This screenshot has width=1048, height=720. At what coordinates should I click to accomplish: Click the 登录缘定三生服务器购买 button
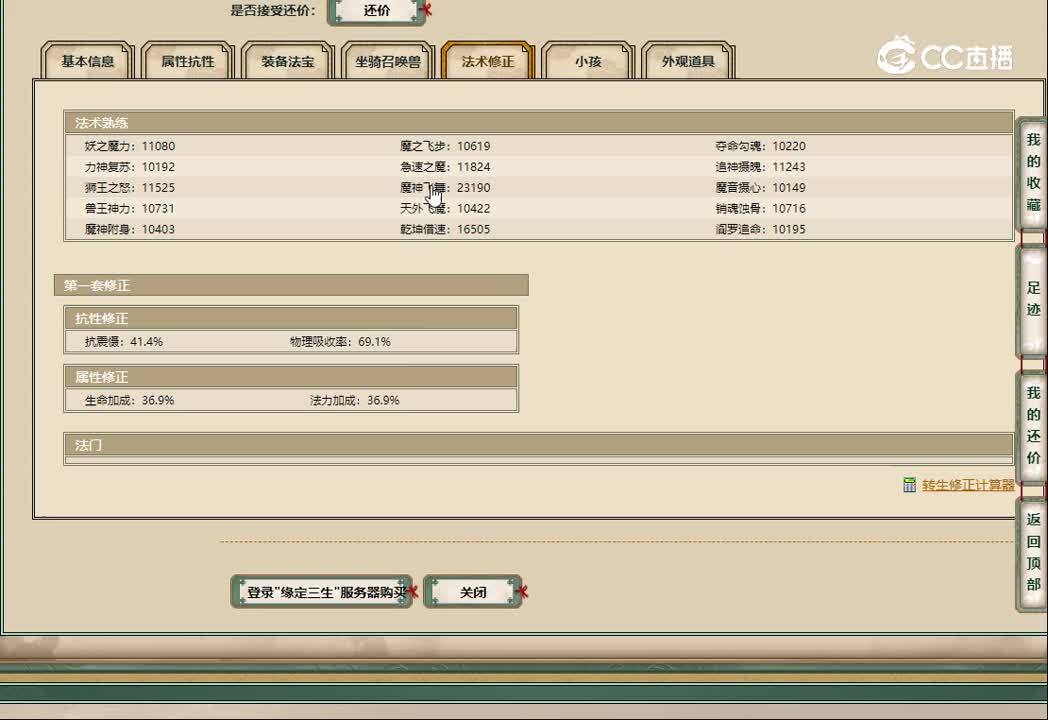coord(320,590)
